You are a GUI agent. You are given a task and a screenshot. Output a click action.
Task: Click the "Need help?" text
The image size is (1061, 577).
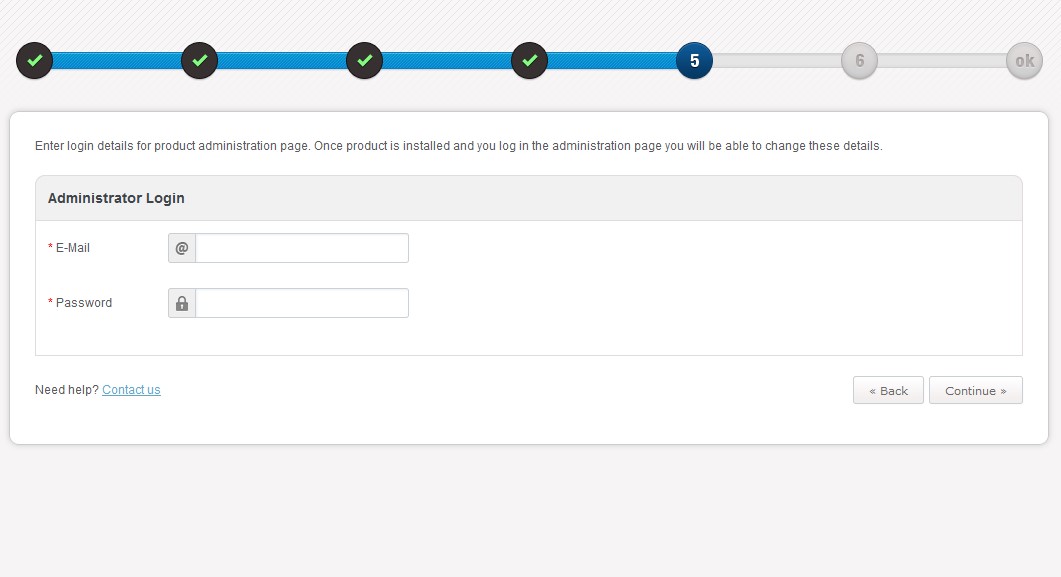[66, 390]
